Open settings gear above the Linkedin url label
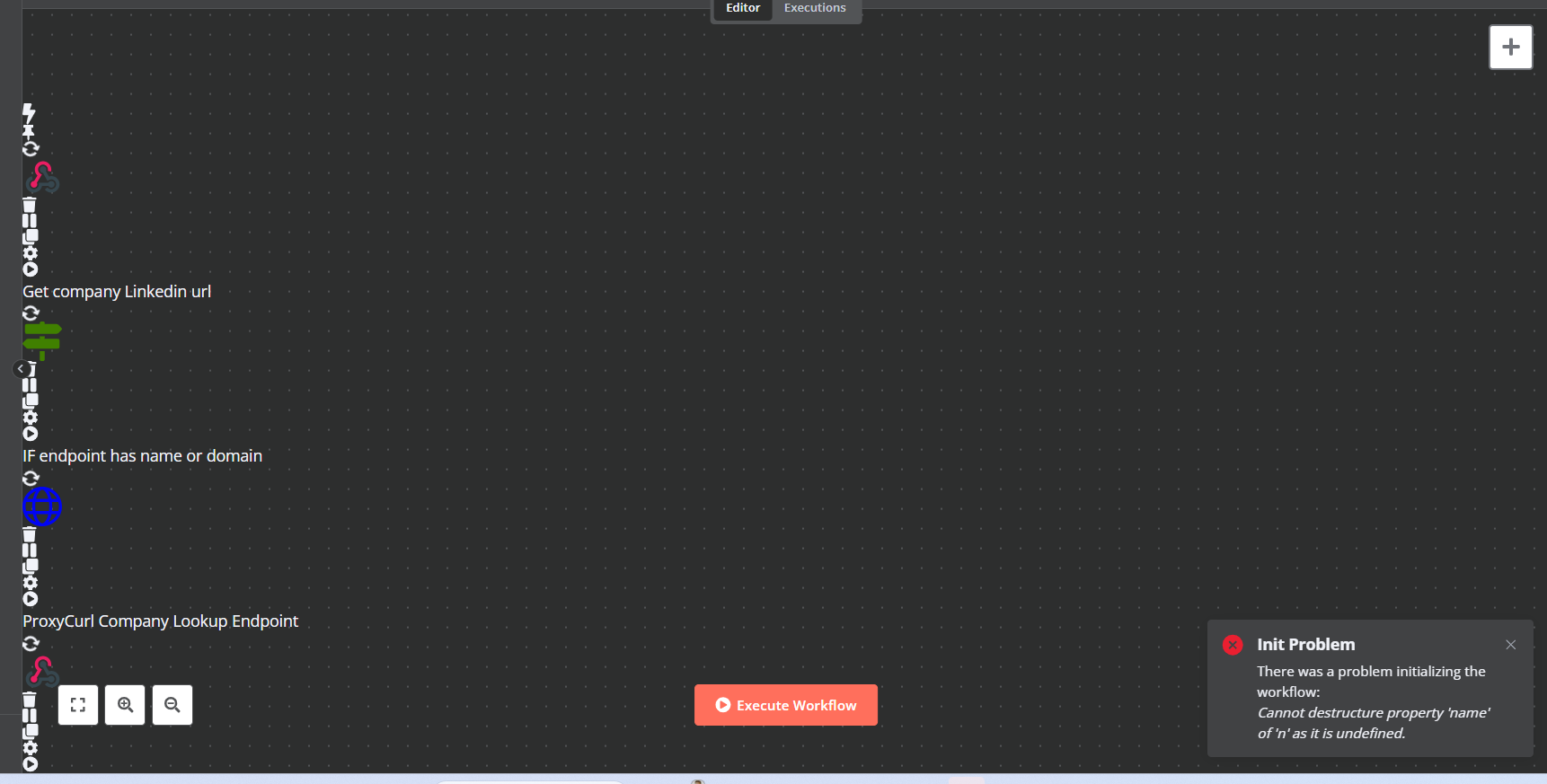 [x=31, y=253]
